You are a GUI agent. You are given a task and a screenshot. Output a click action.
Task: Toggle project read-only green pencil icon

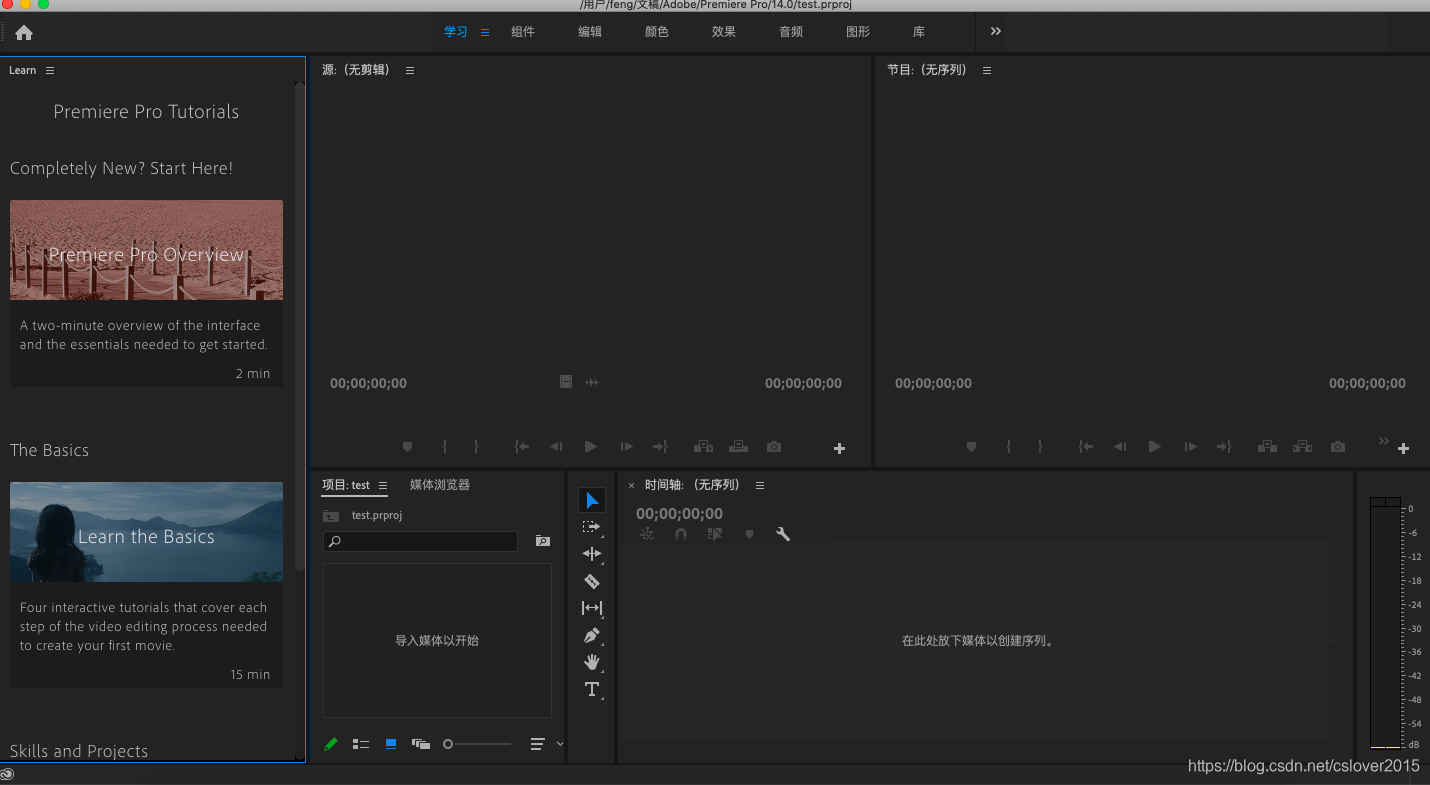point(331,744)
